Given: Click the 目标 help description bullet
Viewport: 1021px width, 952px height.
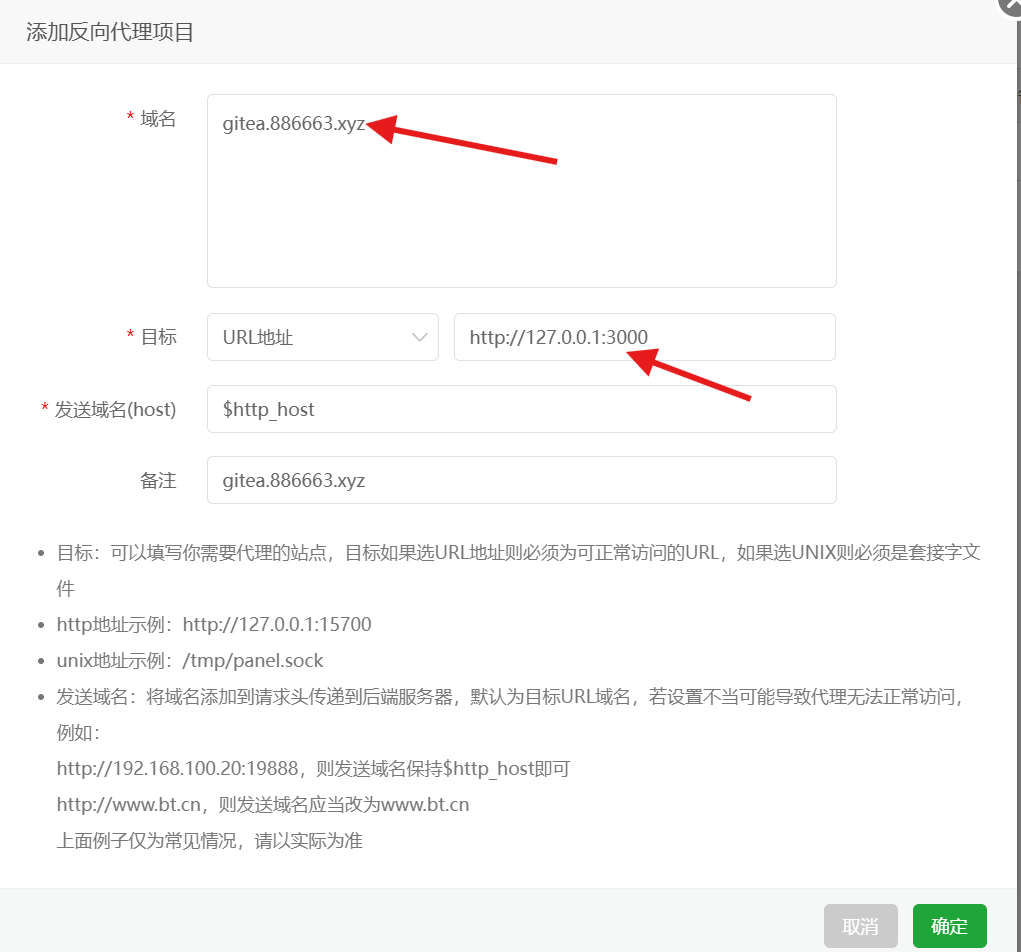Looking at the screenshot, I should click(x=518, y=553).
